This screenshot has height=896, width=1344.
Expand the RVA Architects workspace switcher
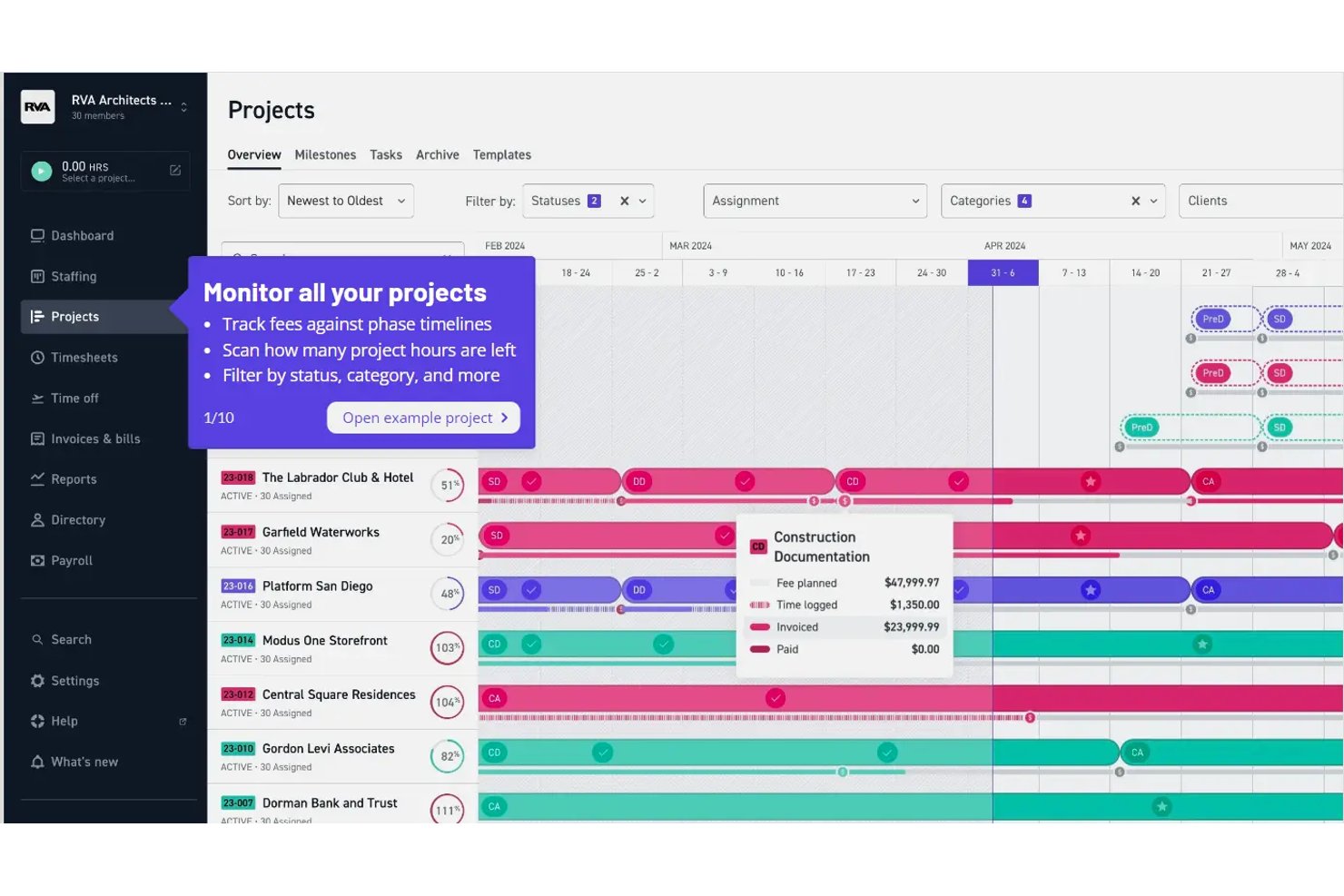pyautogui.click(x=184, y=107)
